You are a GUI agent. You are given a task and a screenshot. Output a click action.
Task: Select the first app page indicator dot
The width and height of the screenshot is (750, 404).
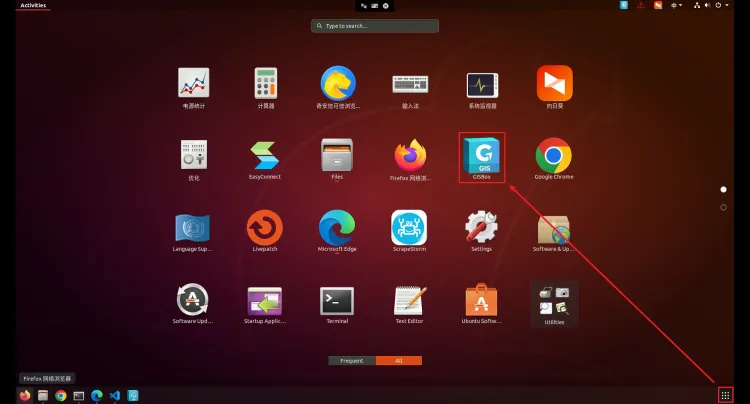pos(723,188)
